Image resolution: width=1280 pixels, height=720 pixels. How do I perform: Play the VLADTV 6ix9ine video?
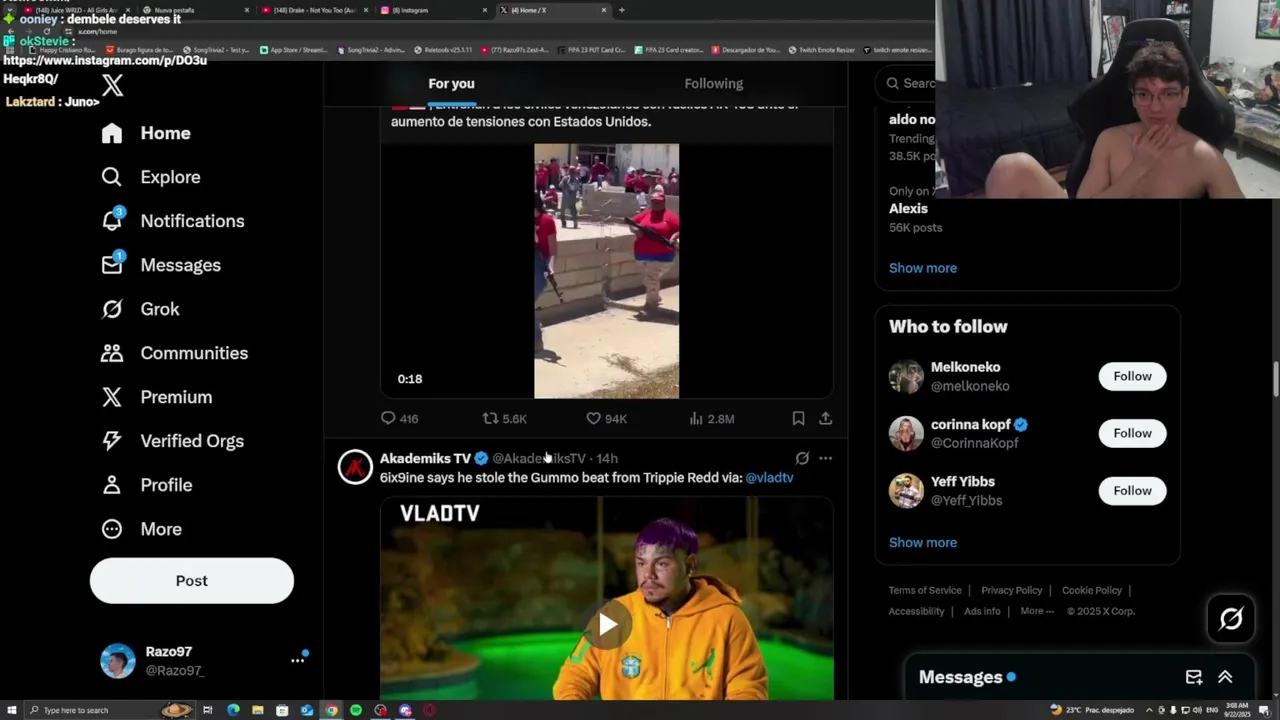pos(607,625)
